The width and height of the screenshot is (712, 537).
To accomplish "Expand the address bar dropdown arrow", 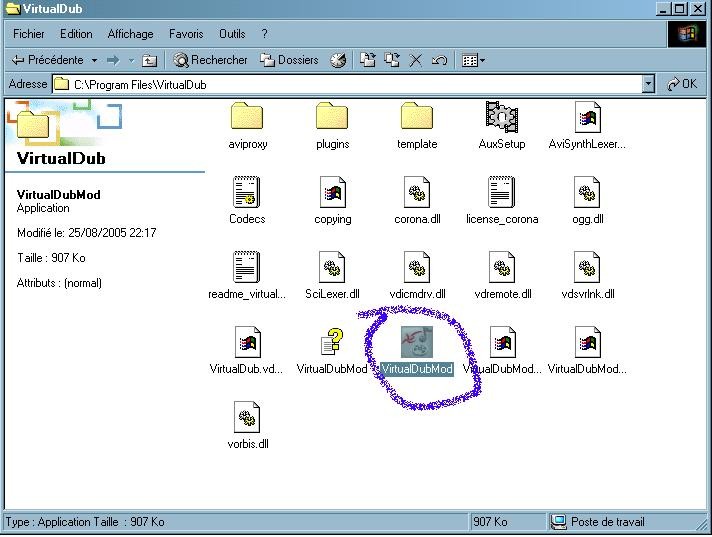I will (x=648, y=84).
